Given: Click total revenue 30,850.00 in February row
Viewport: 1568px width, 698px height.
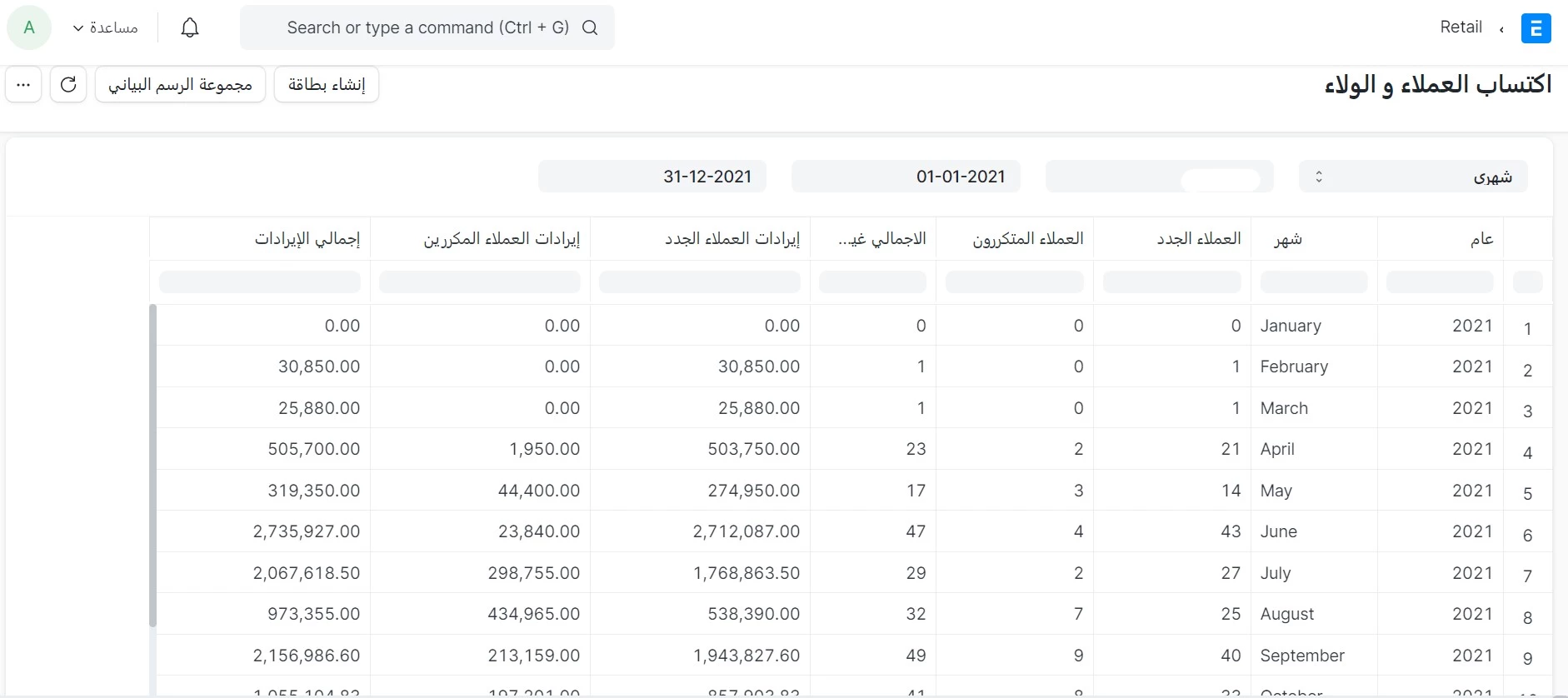Looking at the screenshot, I should click(x=263, y=366).
